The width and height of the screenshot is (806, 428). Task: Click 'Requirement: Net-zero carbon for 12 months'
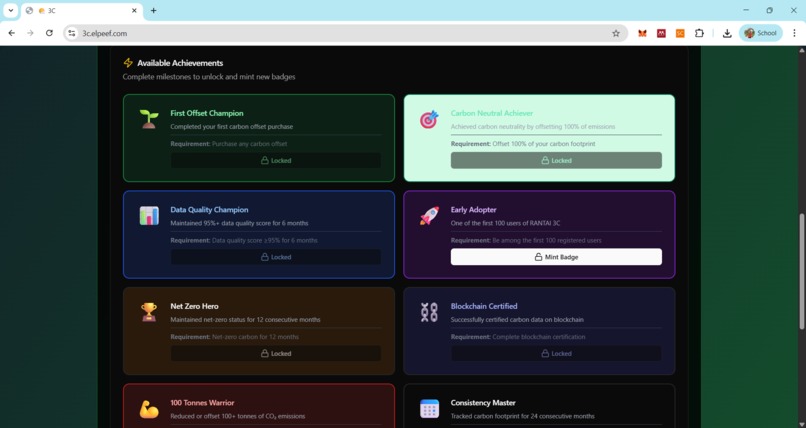(x=234, y=337)
